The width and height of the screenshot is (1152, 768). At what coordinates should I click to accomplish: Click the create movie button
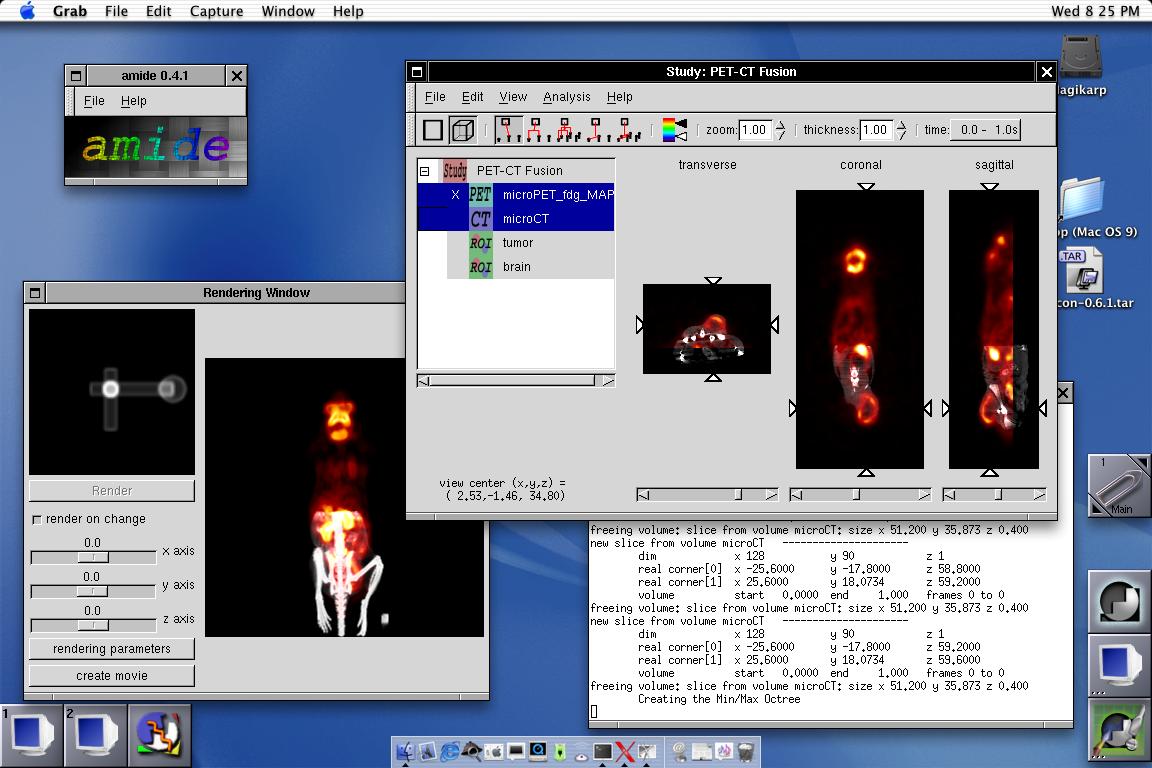point(112,676)
